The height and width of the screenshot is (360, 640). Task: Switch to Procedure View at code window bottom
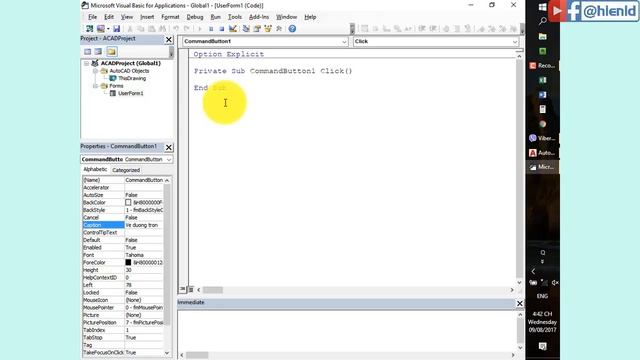(x=182, y=289)
